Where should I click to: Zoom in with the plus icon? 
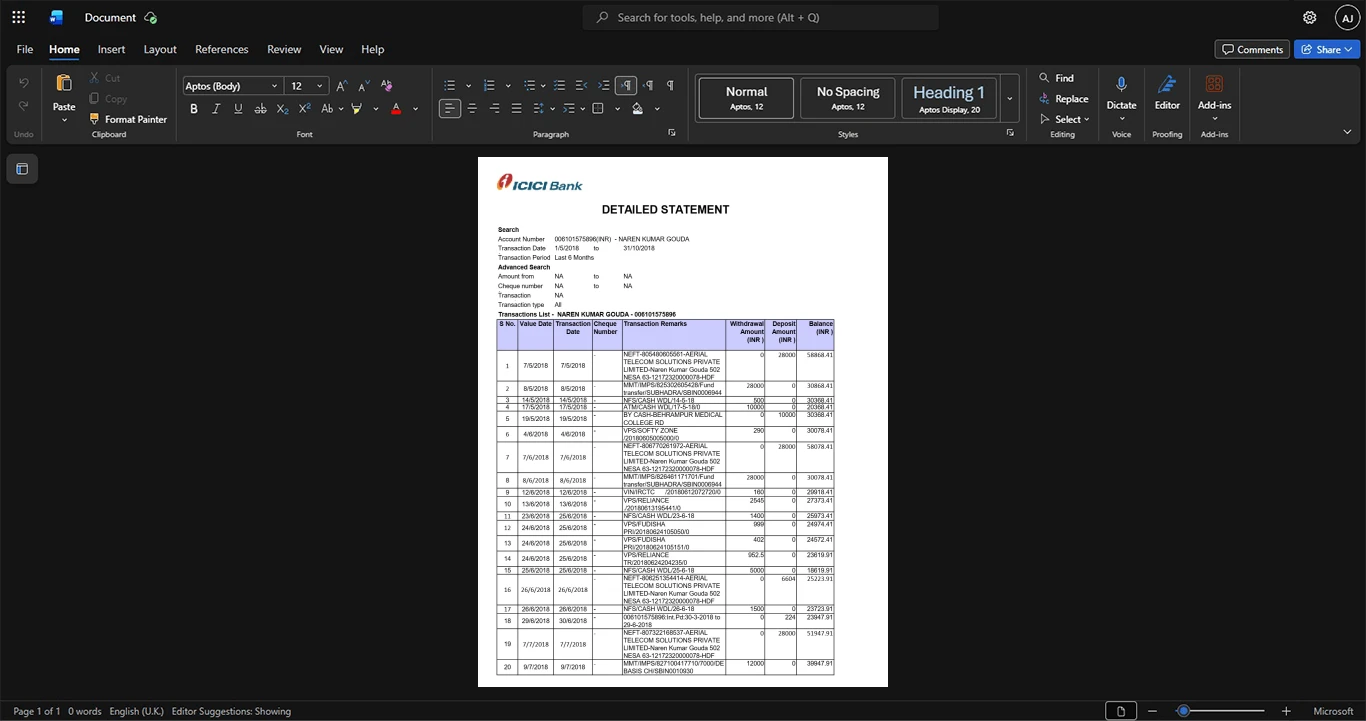pyautogui.click(x=1286, y=711)
